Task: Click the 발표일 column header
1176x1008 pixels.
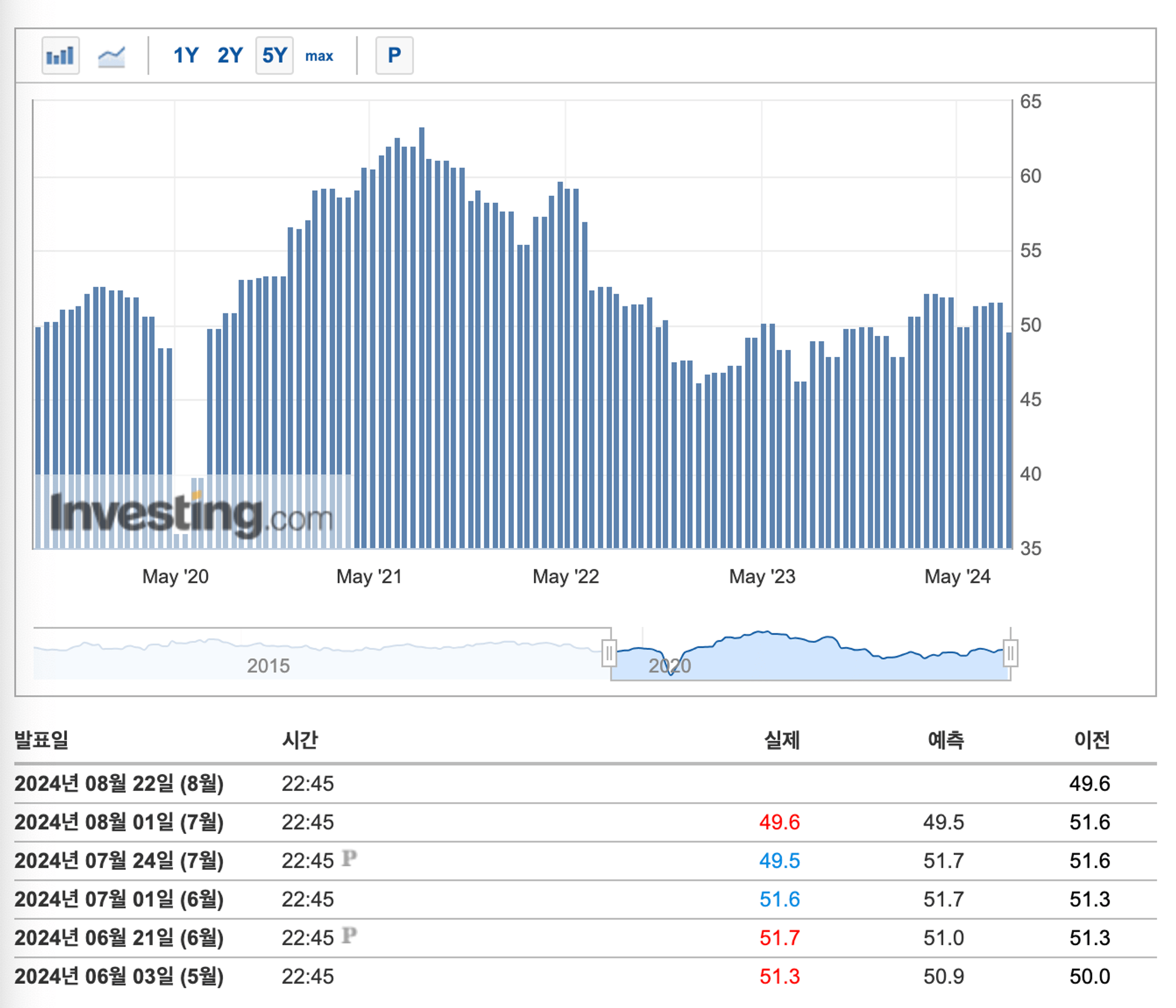Action: (41, 739)
